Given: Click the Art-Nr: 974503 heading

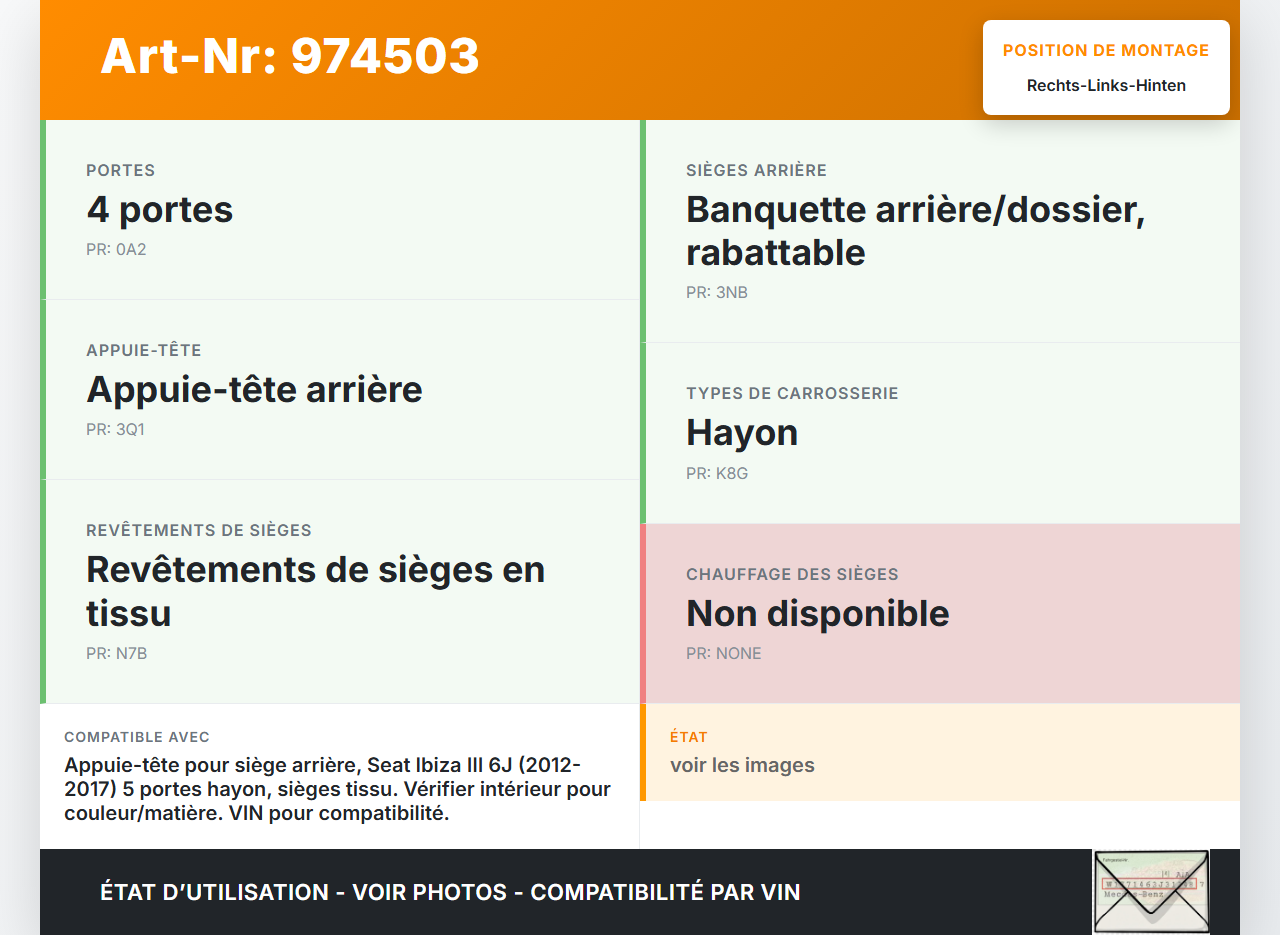Looking at the screenshot, I should point(290,56).
